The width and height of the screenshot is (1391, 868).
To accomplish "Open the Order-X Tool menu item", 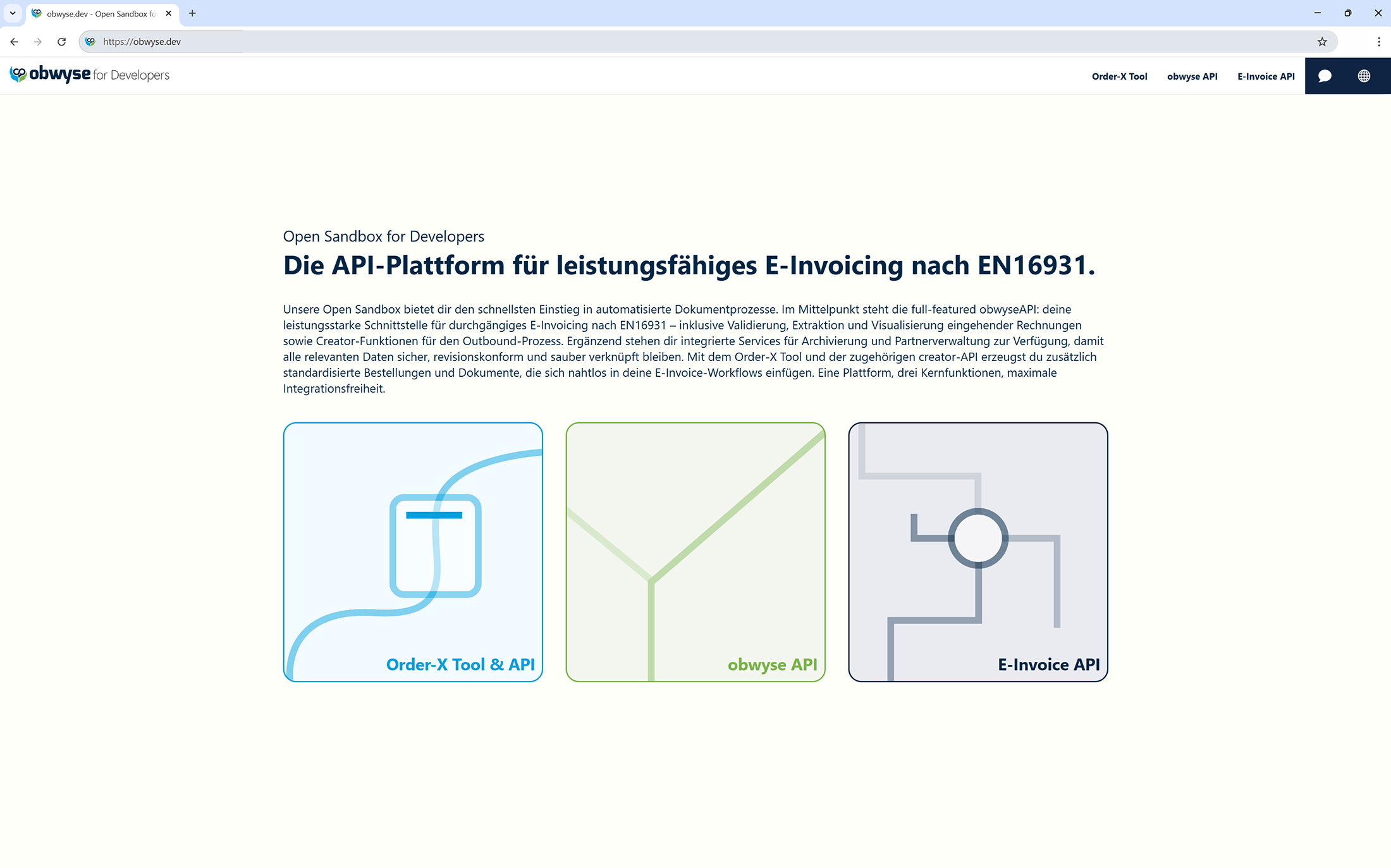I will click(1119, 76).
